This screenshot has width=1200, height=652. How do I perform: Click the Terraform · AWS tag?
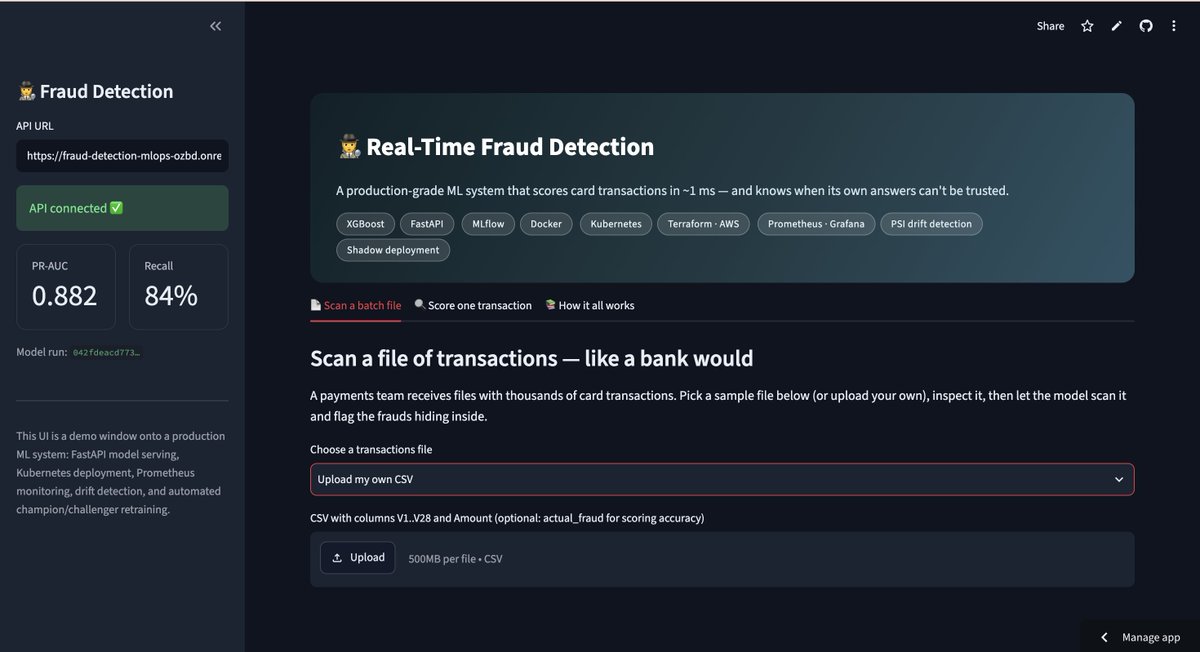click(x=705, y=224)
